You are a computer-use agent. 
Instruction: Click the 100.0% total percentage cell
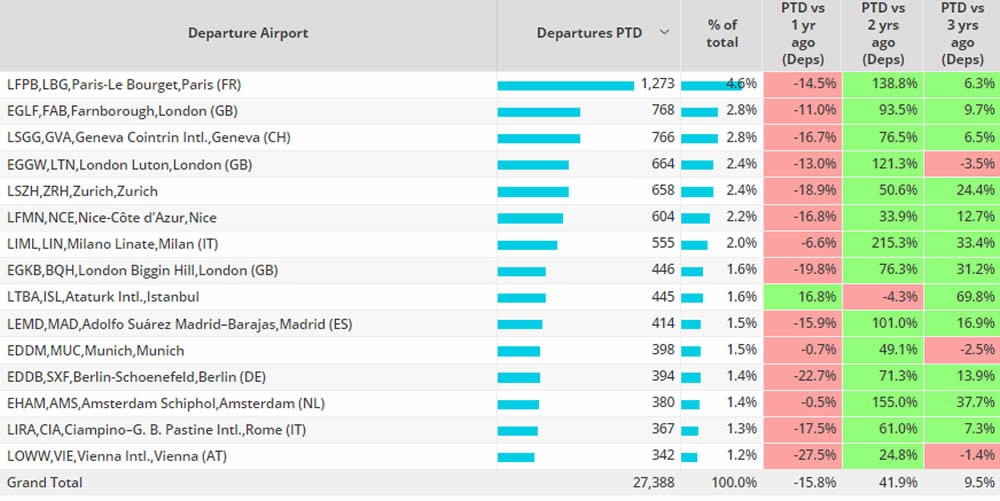pos(734,483)
